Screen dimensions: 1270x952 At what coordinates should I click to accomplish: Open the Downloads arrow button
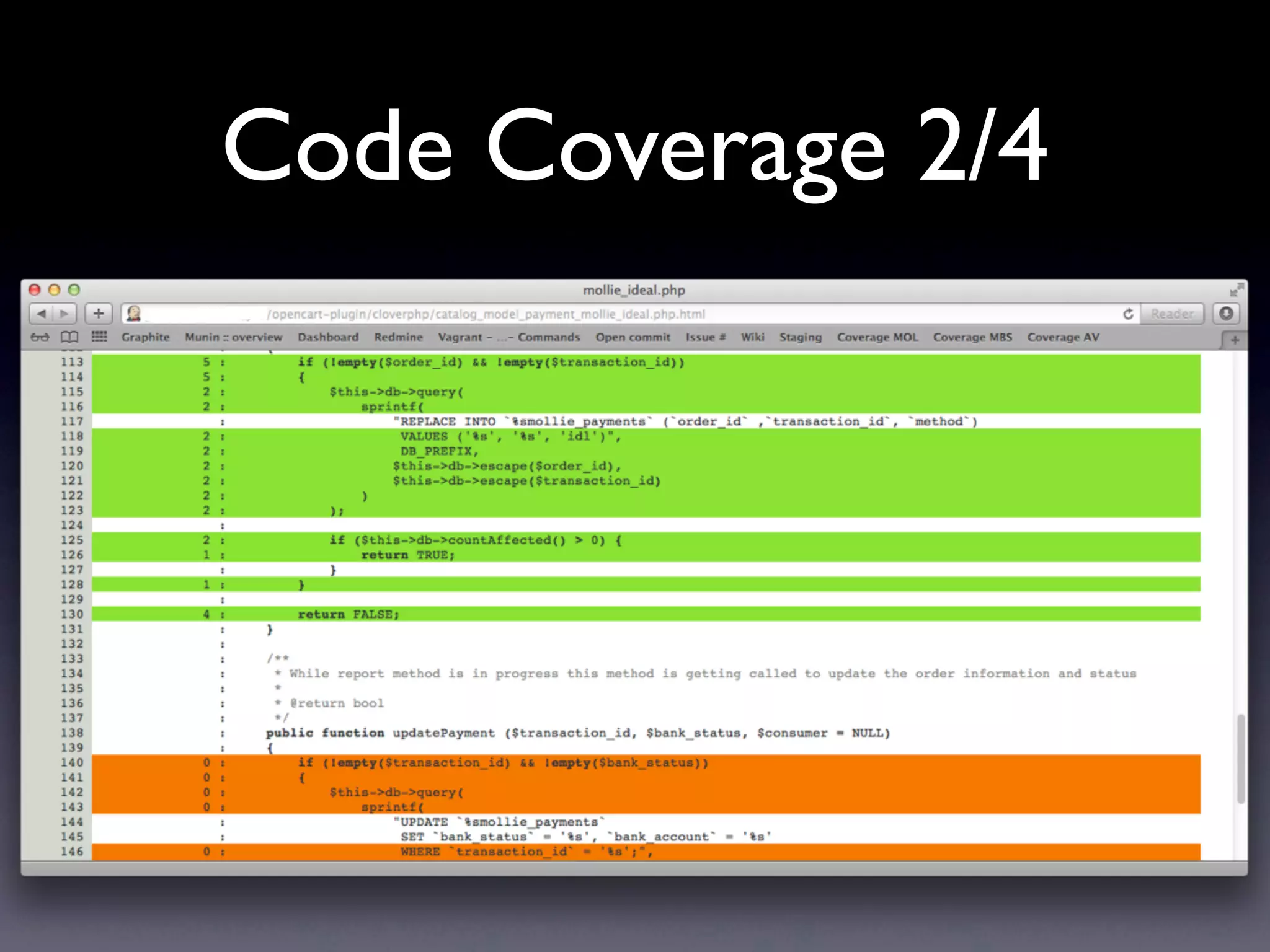pyautogui.click(x=1226, y=314)
